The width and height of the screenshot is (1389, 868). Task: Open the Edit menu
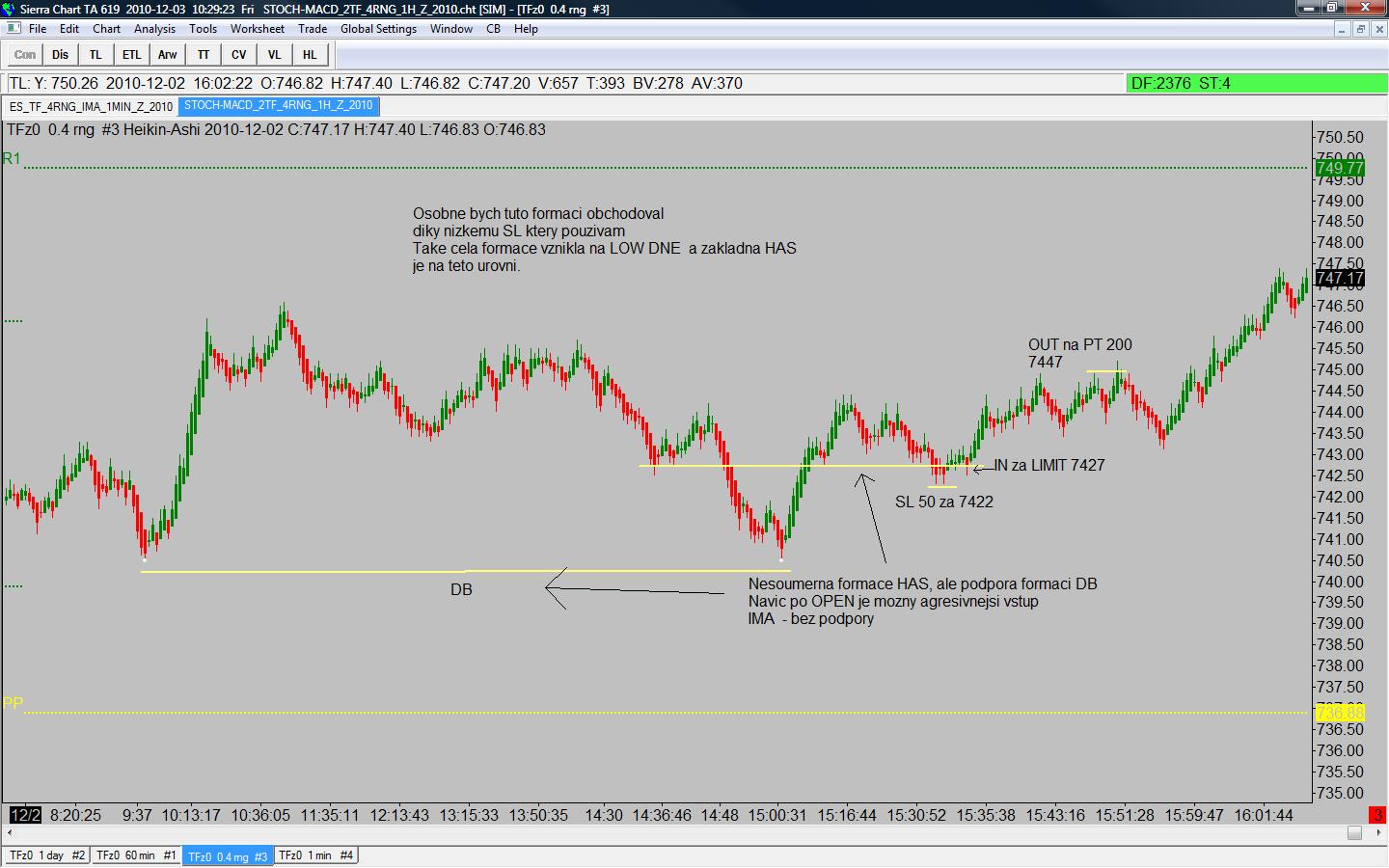coord(69,29)
